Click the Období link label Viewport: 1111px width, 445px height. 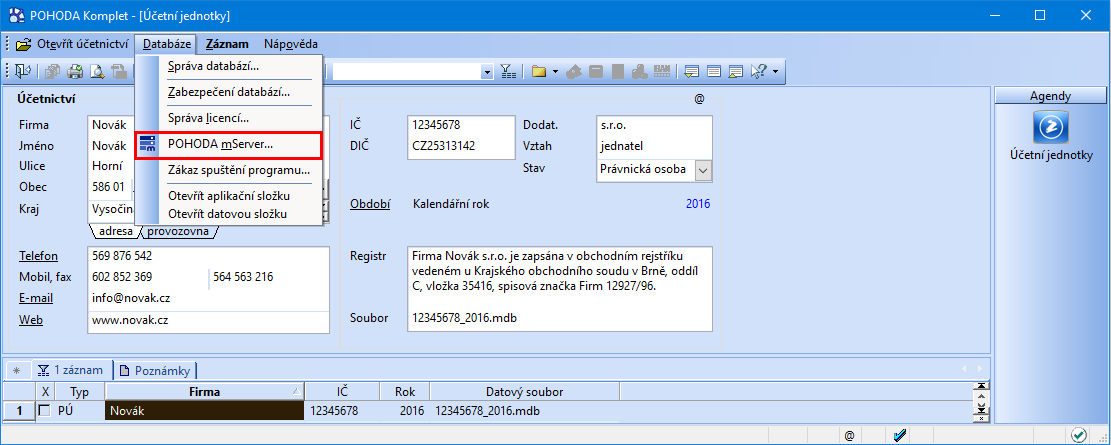[x=370, y=204]
